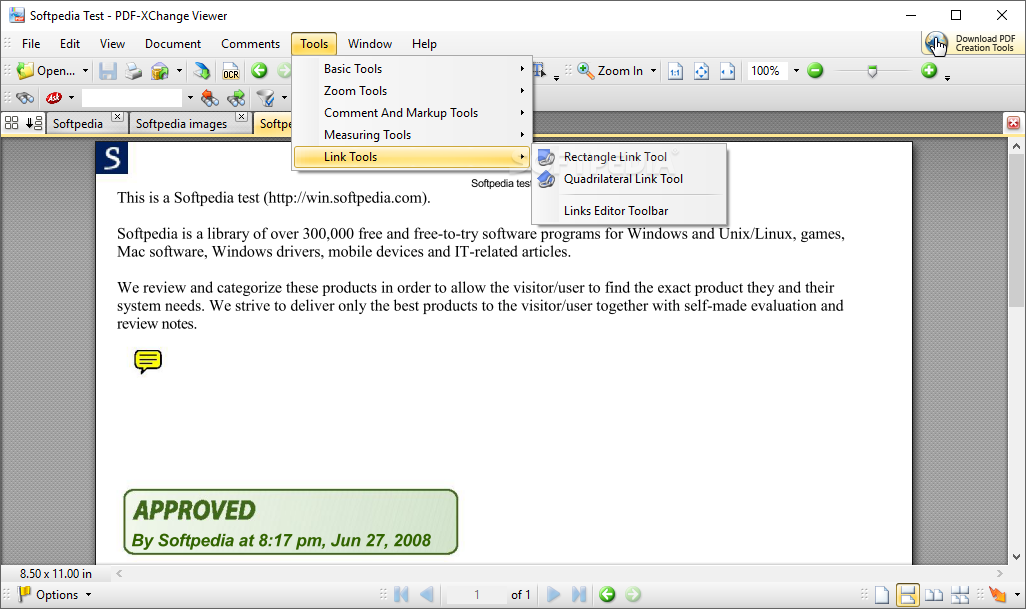Open the Document menu
1026x609 pixels.
click(173, 44)
